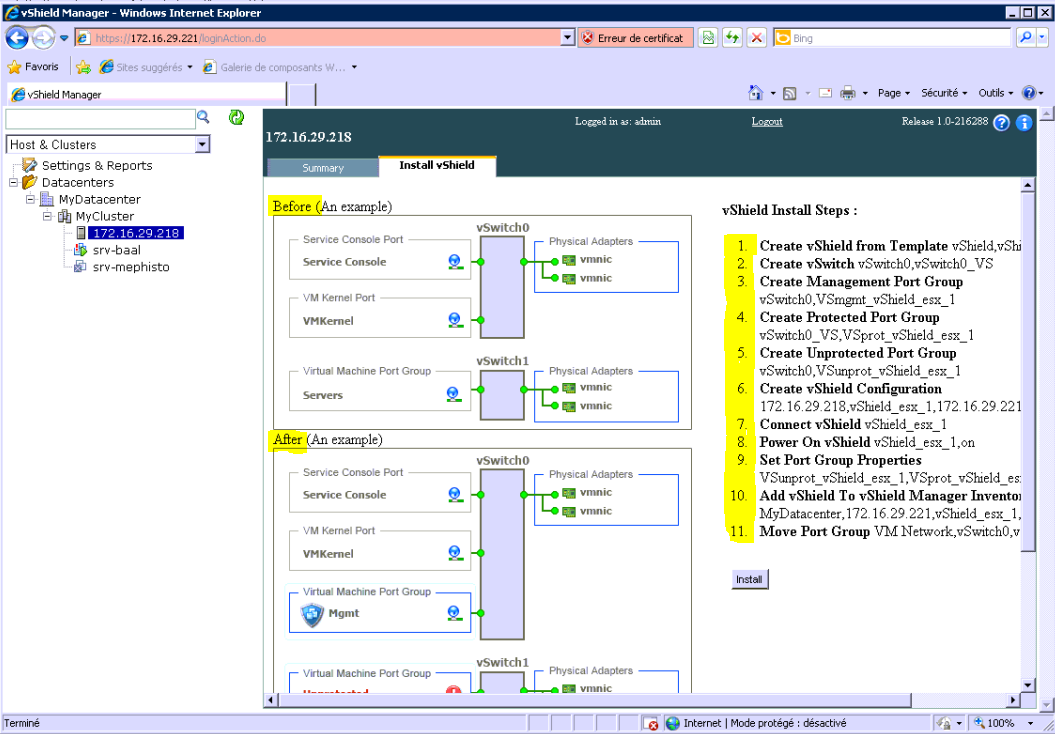1055x734 pixels.
Task: Click the IE back navigation arrow
Action: click(x=17, y=38)
